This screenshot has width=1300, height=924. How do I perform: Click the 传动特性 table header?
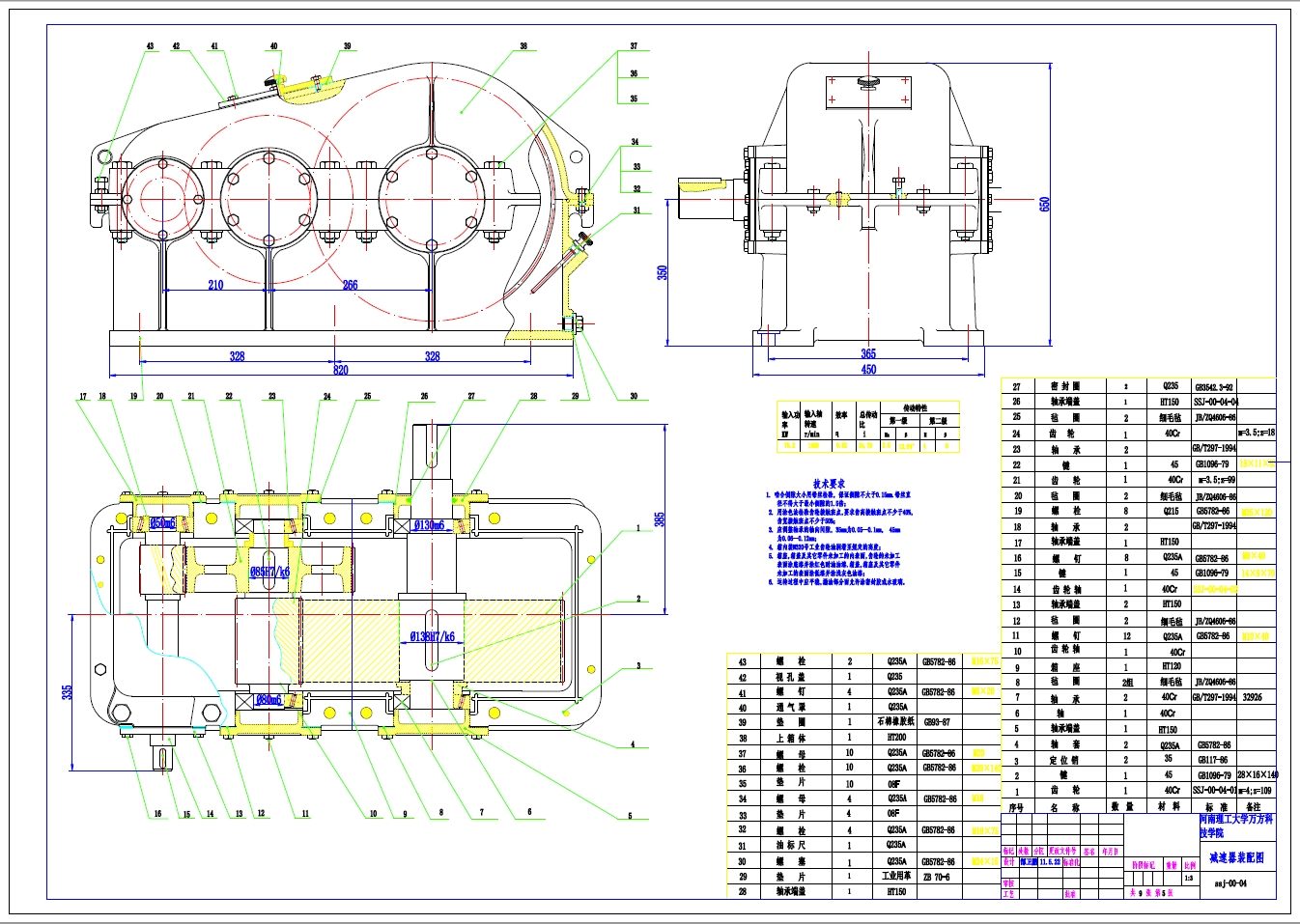tap(916, 407)
